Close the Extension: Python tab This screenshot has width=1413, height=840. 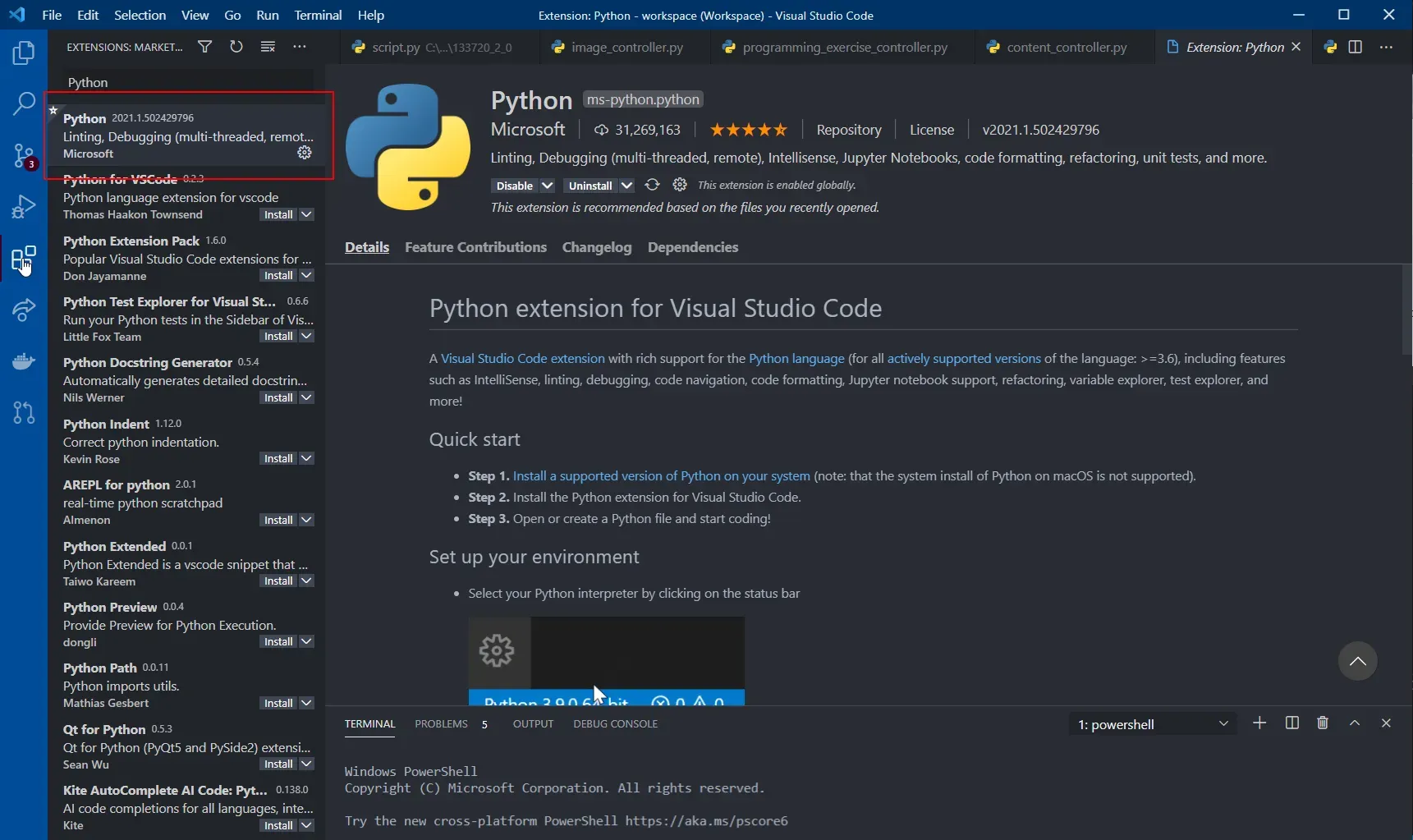coord(1296,47)
